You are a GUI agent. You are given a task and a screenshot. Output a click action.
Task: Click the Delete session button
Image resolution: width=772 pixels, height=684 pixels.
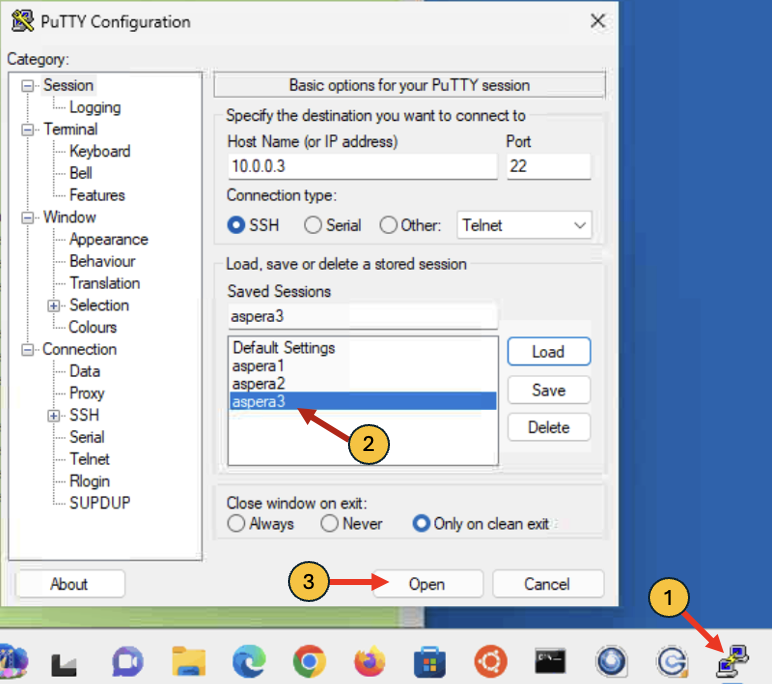(548, 427)
